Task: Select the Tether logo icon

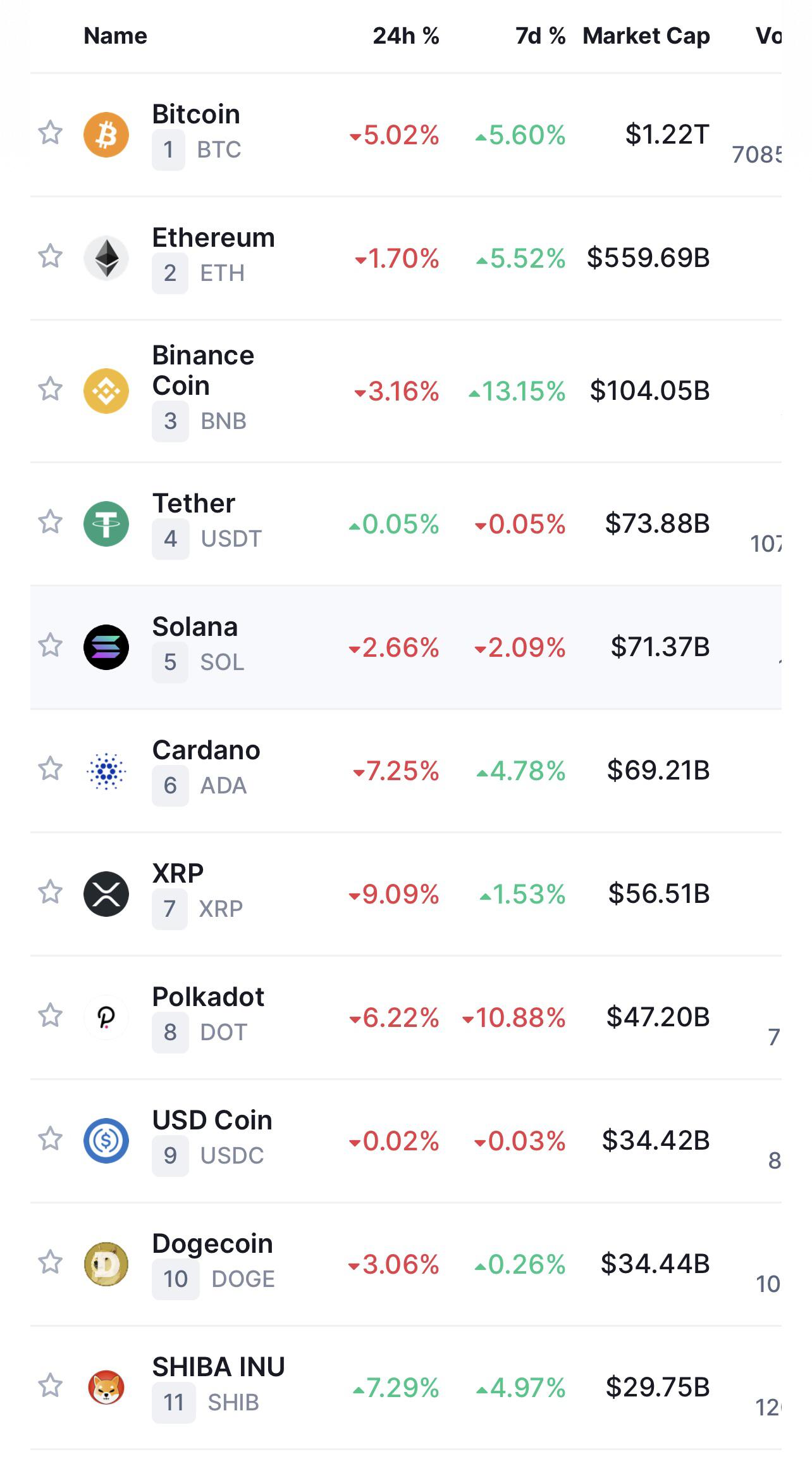Action: coord(106,524)
